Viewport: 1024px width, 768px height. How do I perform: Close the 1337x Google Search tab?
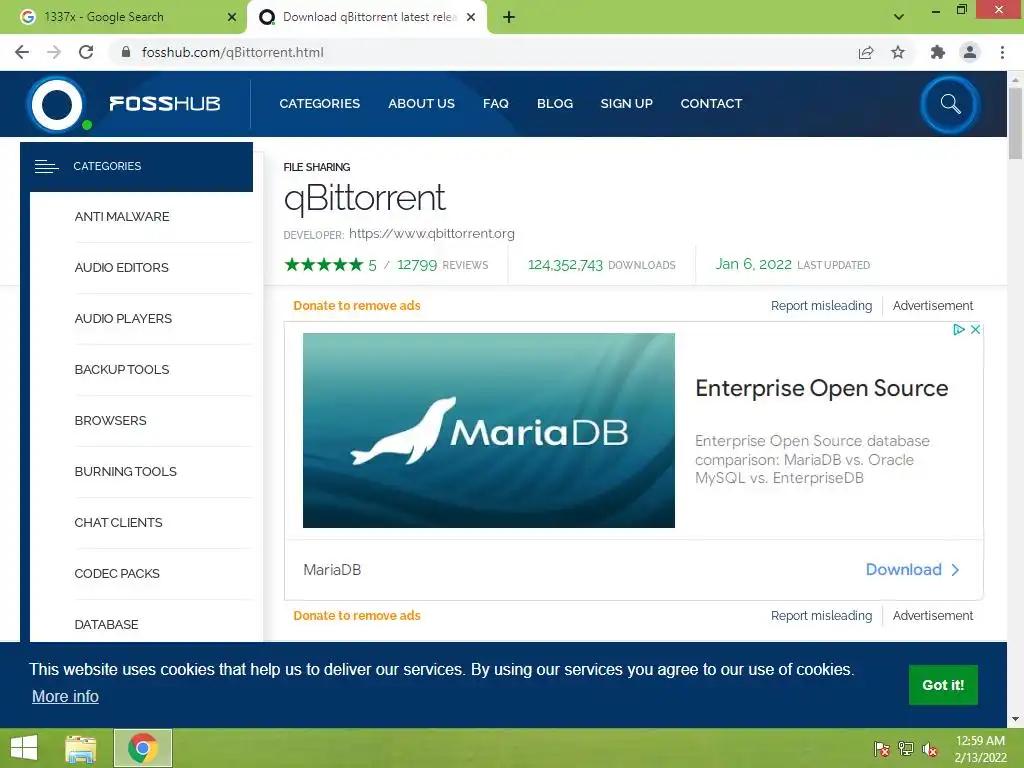(x=231, y=17)
